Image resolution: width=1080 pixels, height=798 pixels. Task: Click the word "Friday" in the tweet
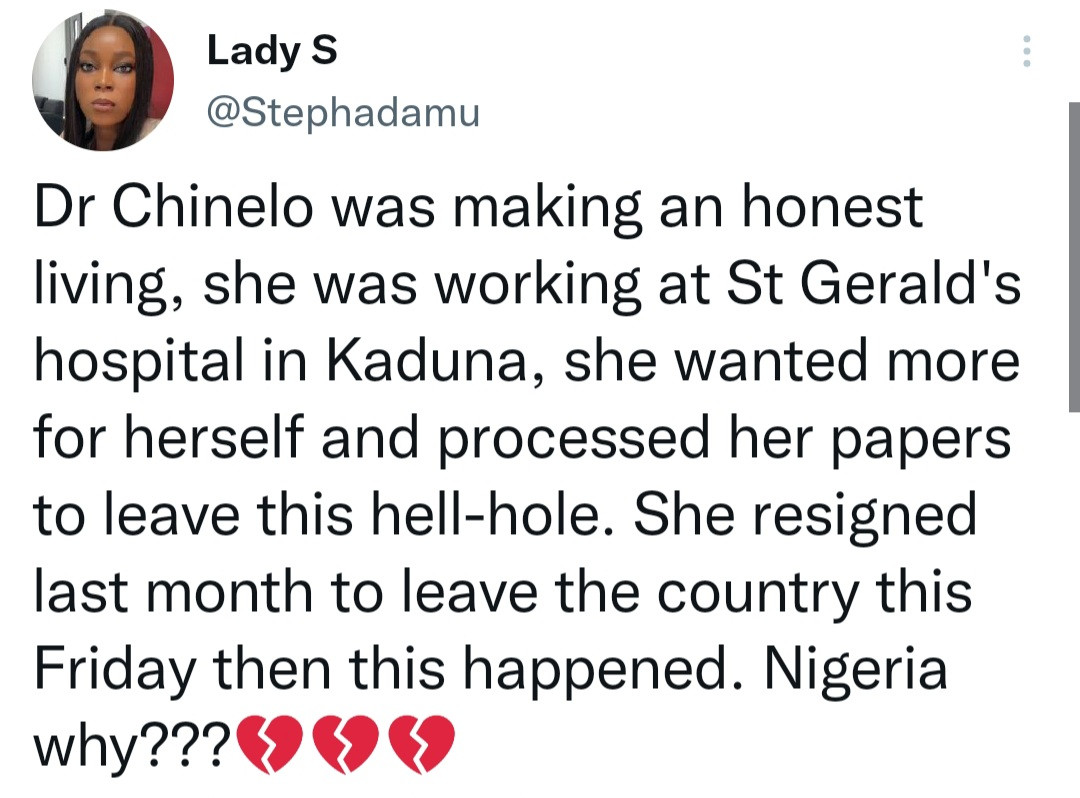(x=112, y=668)
